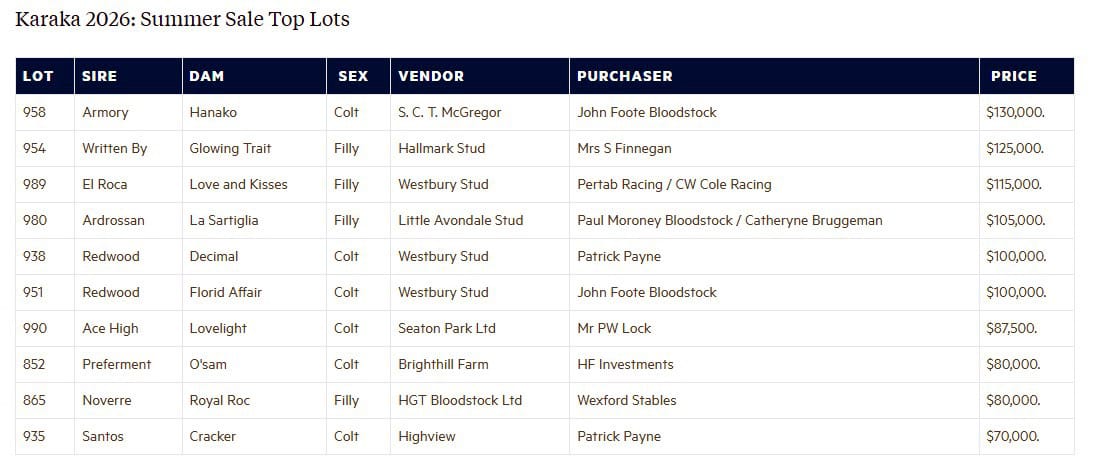1095x474 pixels.
Task: Click the LOT column header
Action: coord(38,76)
